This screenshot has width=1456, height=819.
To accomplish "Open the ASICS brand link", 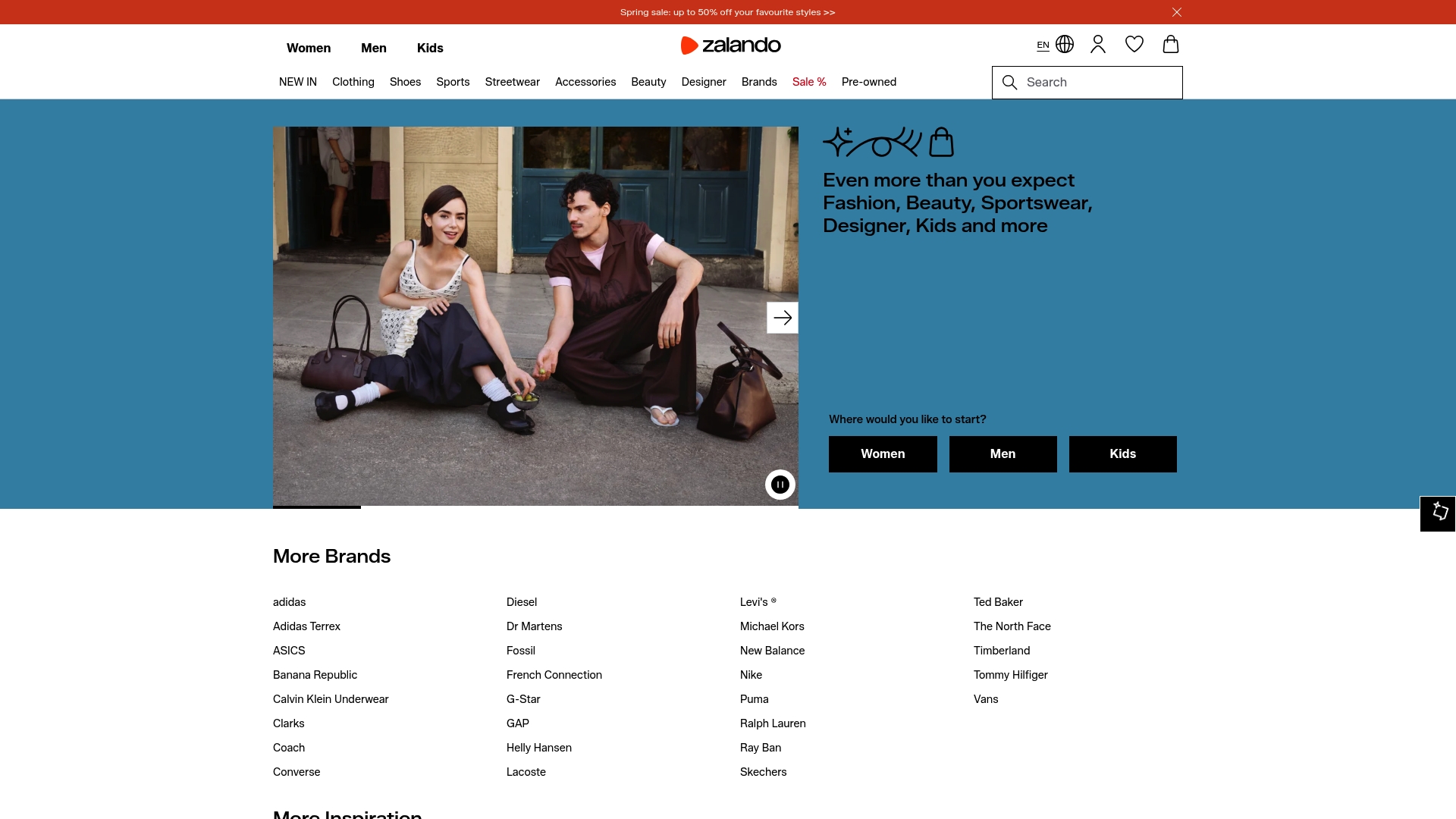I will (289, 651).
